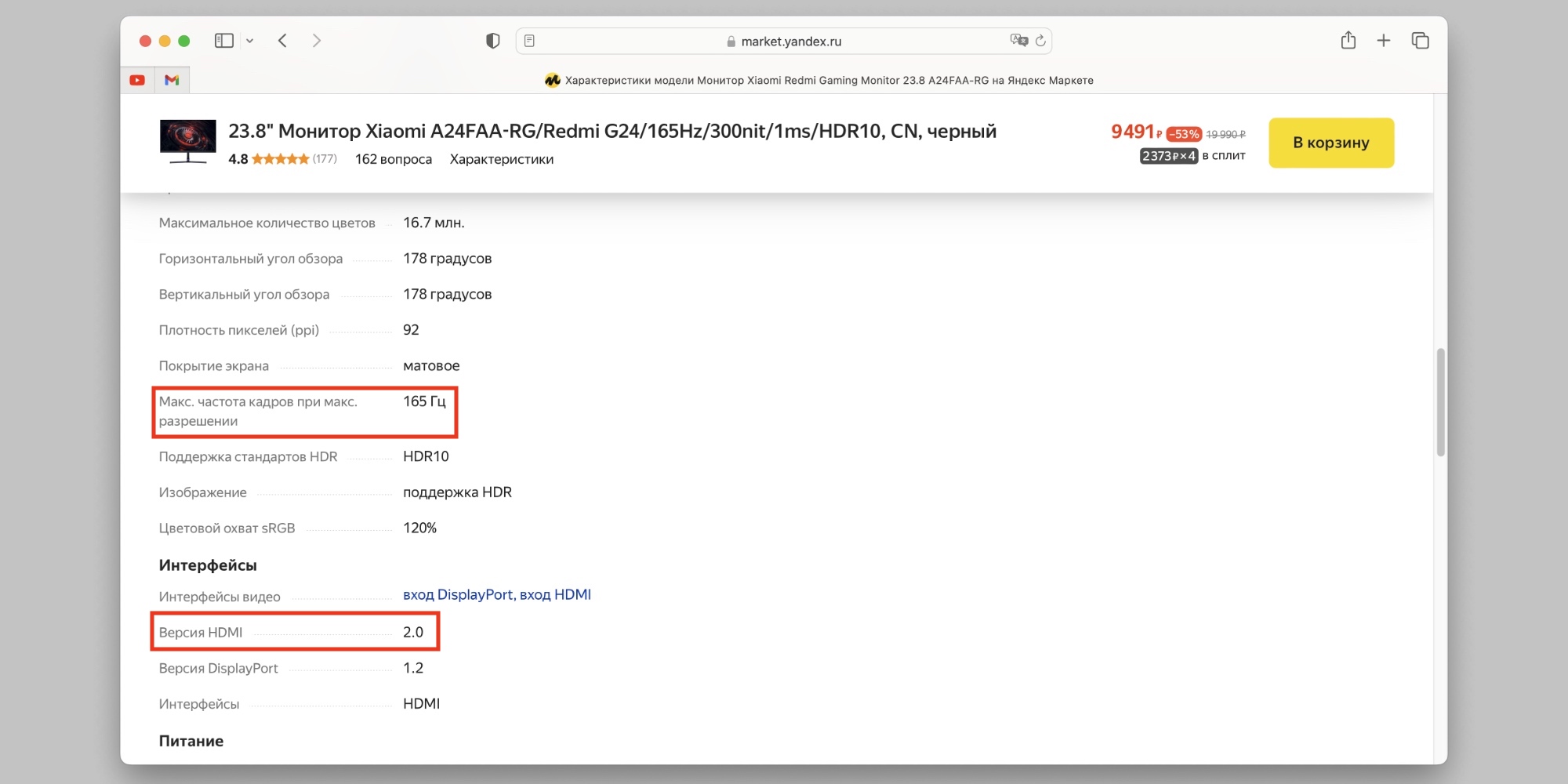
Task: Open the monitor title link
Action: click(x=612, y=131)
